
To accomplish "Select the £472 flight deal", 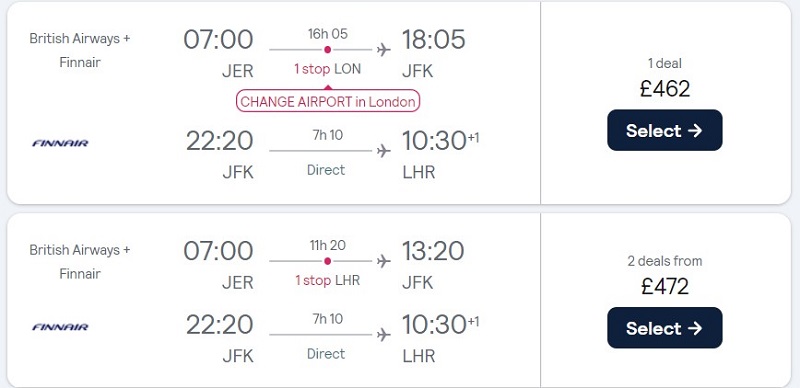I will [x=664, y=328].
